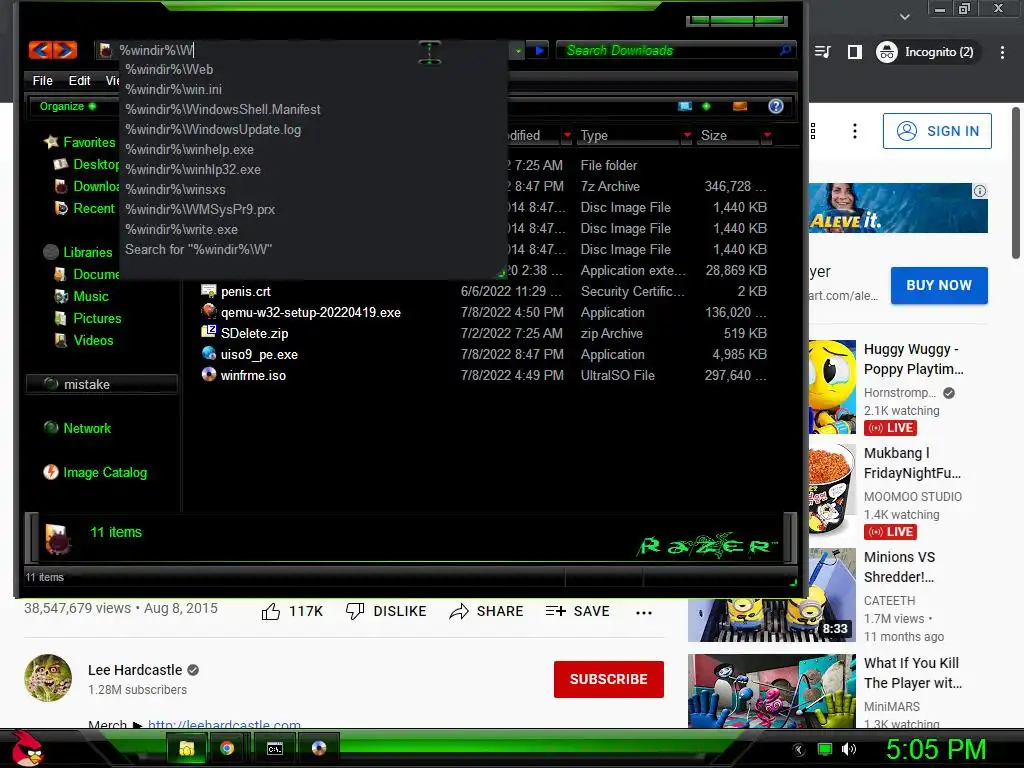Choose %windir%\winsxs suggestion
This screenshot has height=768, width=1024.
pyautogui.click(x=313, y=189)
